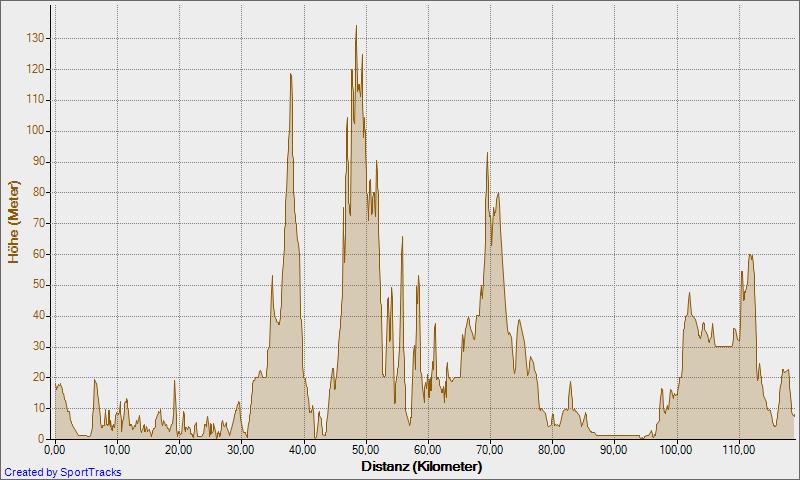Click the 110,00 distance axis label

point(739,450)
